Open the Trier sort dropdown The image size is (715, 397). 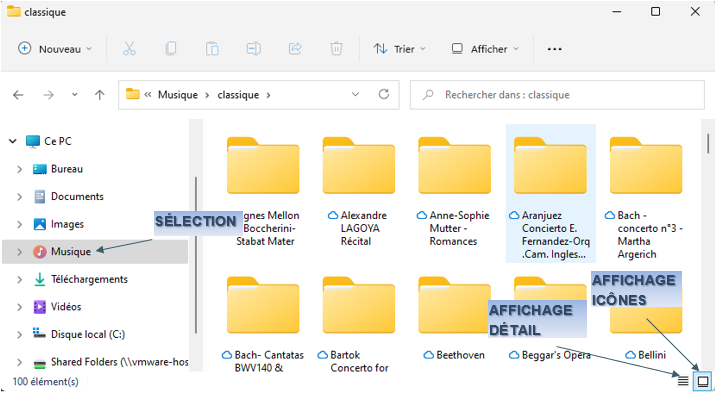click(399, 49)
